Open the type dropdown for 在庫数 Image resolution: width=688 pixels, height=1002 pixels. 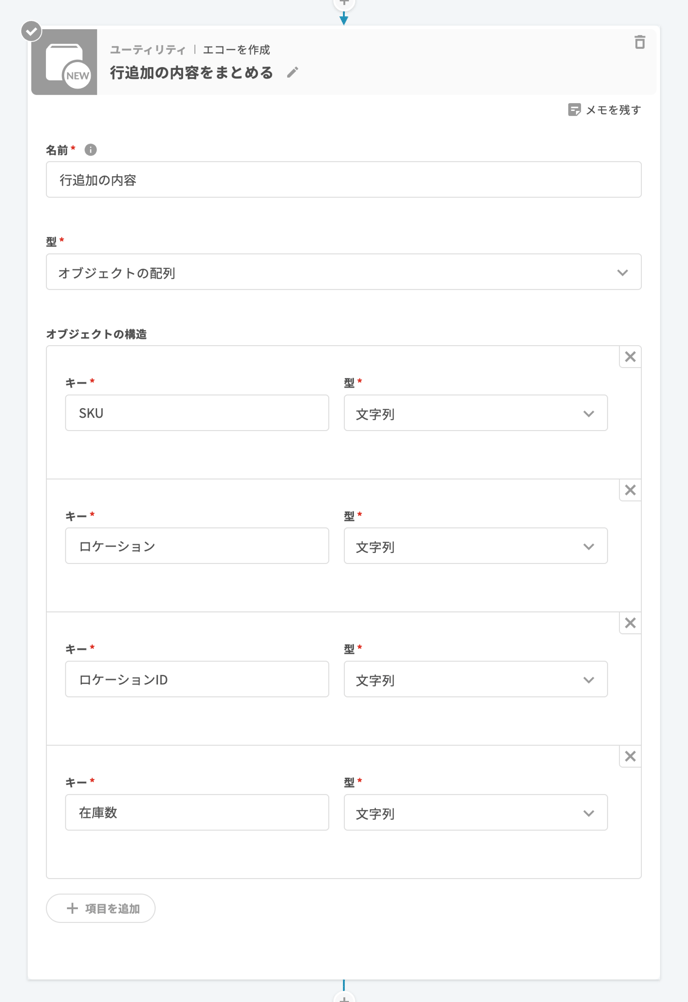(475, 813)
